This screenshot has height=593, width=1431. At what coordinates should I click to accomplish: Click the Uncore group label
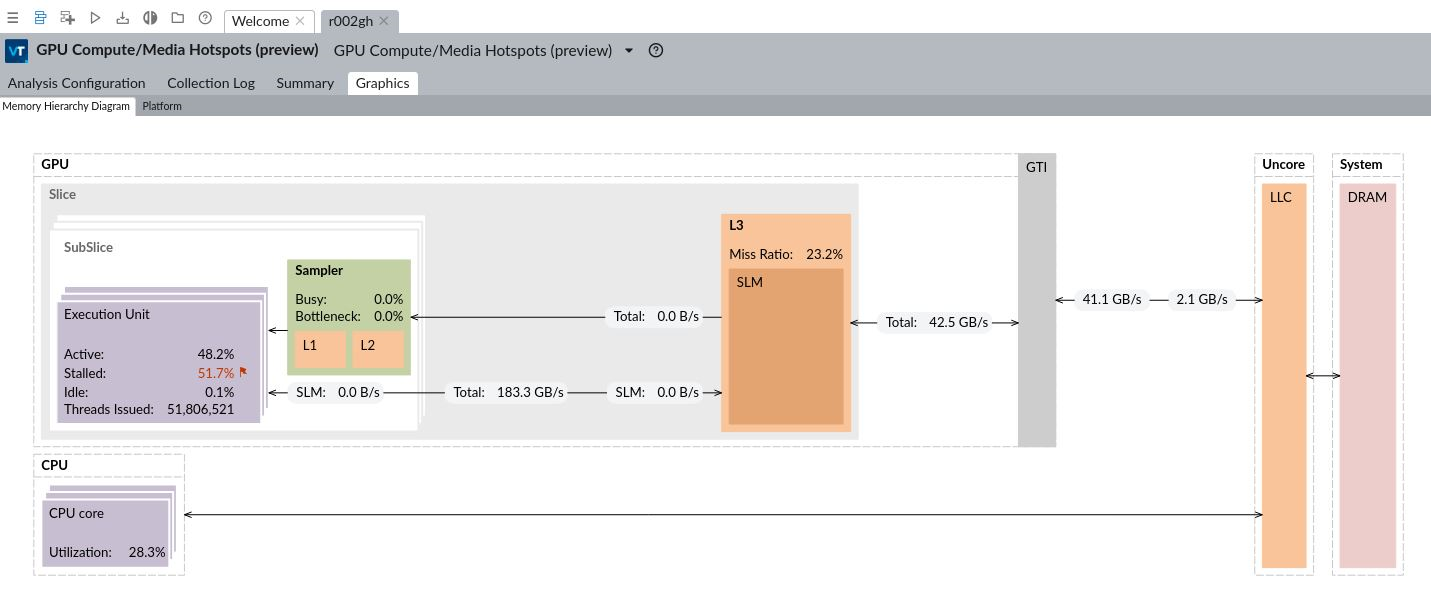tap(1283, 164)
